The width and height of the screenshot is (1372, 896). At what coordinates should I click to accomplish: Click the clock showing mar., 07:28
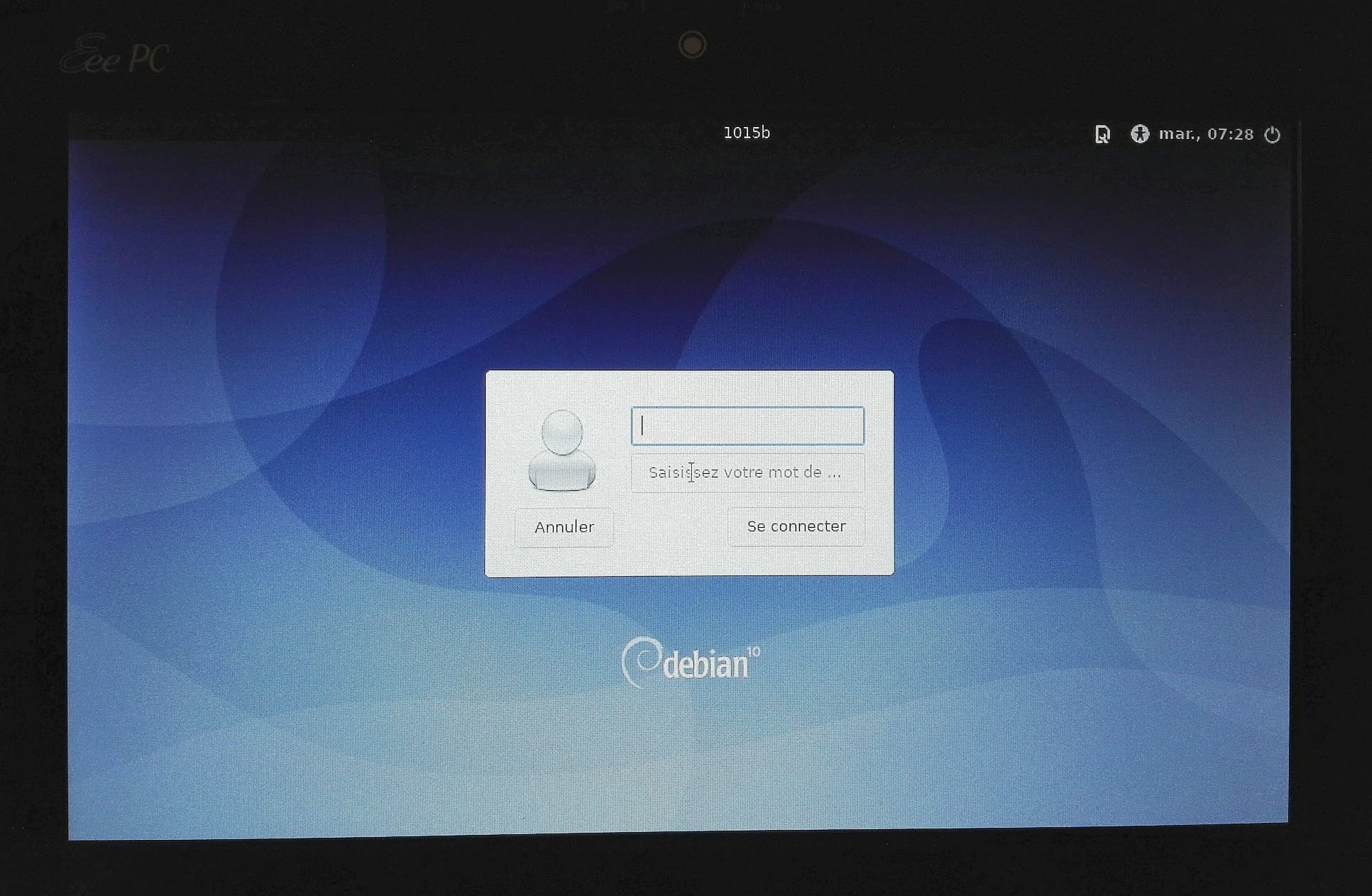tap(1206, 134)
